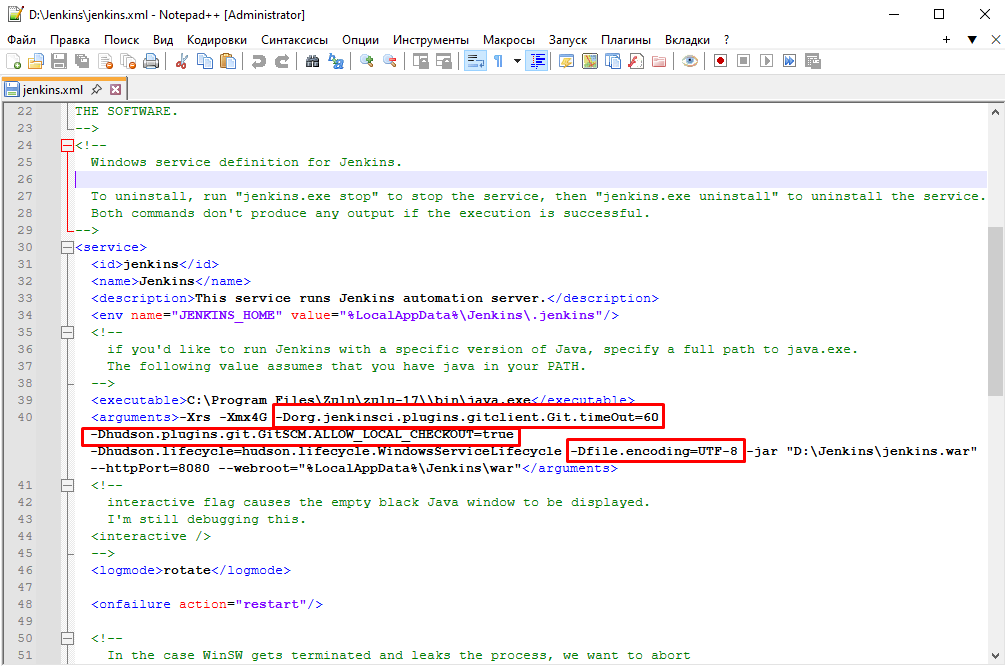This screenshot has width=1005, height=666.
Task: Collapse the comment fold at line 24
Action: [67, 145]
